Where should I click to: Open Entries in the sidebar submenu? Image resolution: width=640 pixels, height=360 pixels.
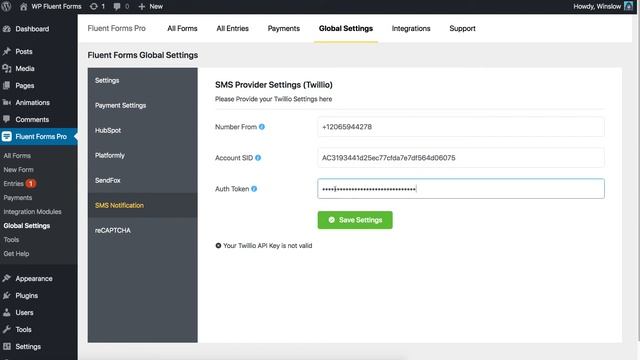tap(13, 184)
